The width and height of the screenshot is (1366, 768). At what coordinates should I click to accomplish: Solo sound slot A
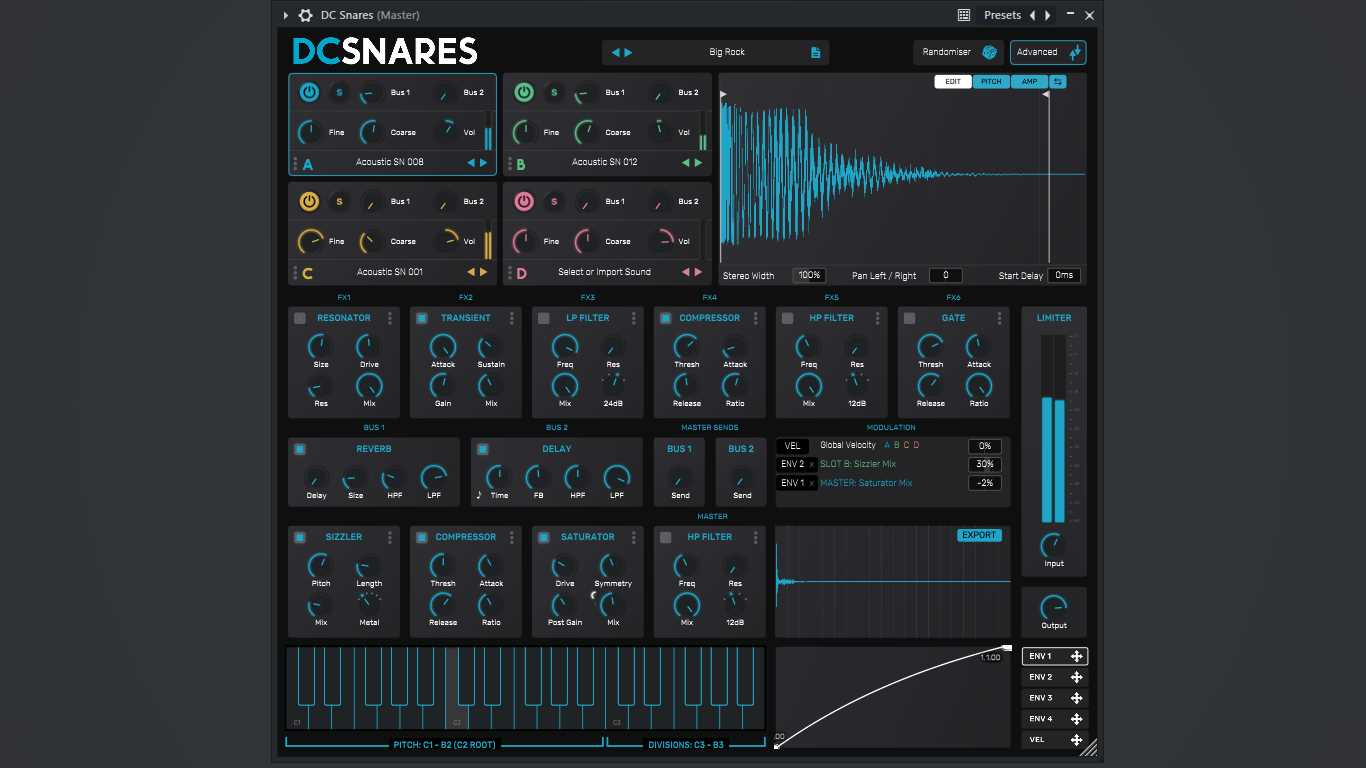pyautogui.click(x=339, y=93)
